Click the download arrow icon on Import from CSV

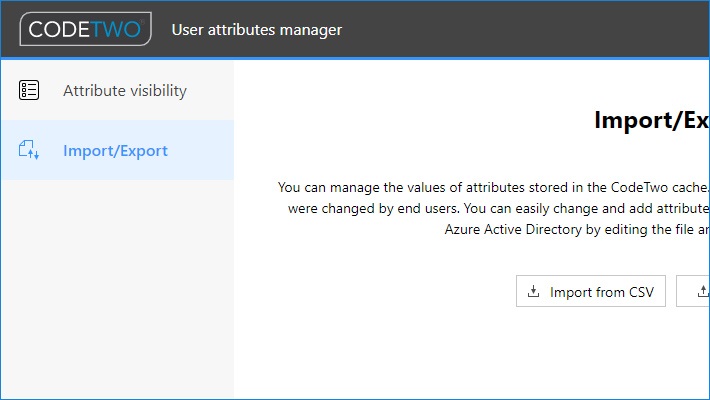533,291
